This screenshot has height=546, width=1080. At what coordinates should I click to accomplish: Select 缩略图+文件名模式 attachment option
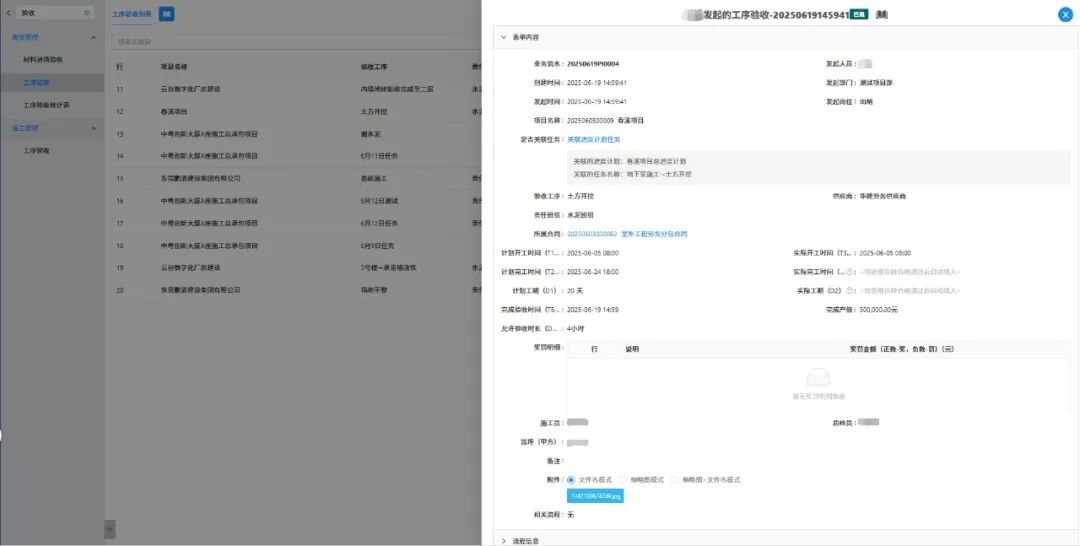coord(675,480)
